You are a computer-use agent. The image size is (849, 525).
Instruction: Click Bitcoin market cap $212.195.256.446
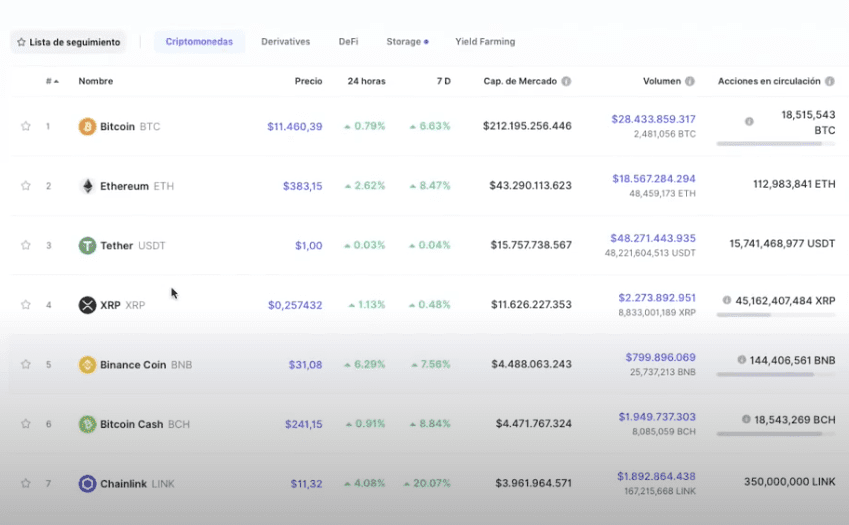tap(527, 126)
